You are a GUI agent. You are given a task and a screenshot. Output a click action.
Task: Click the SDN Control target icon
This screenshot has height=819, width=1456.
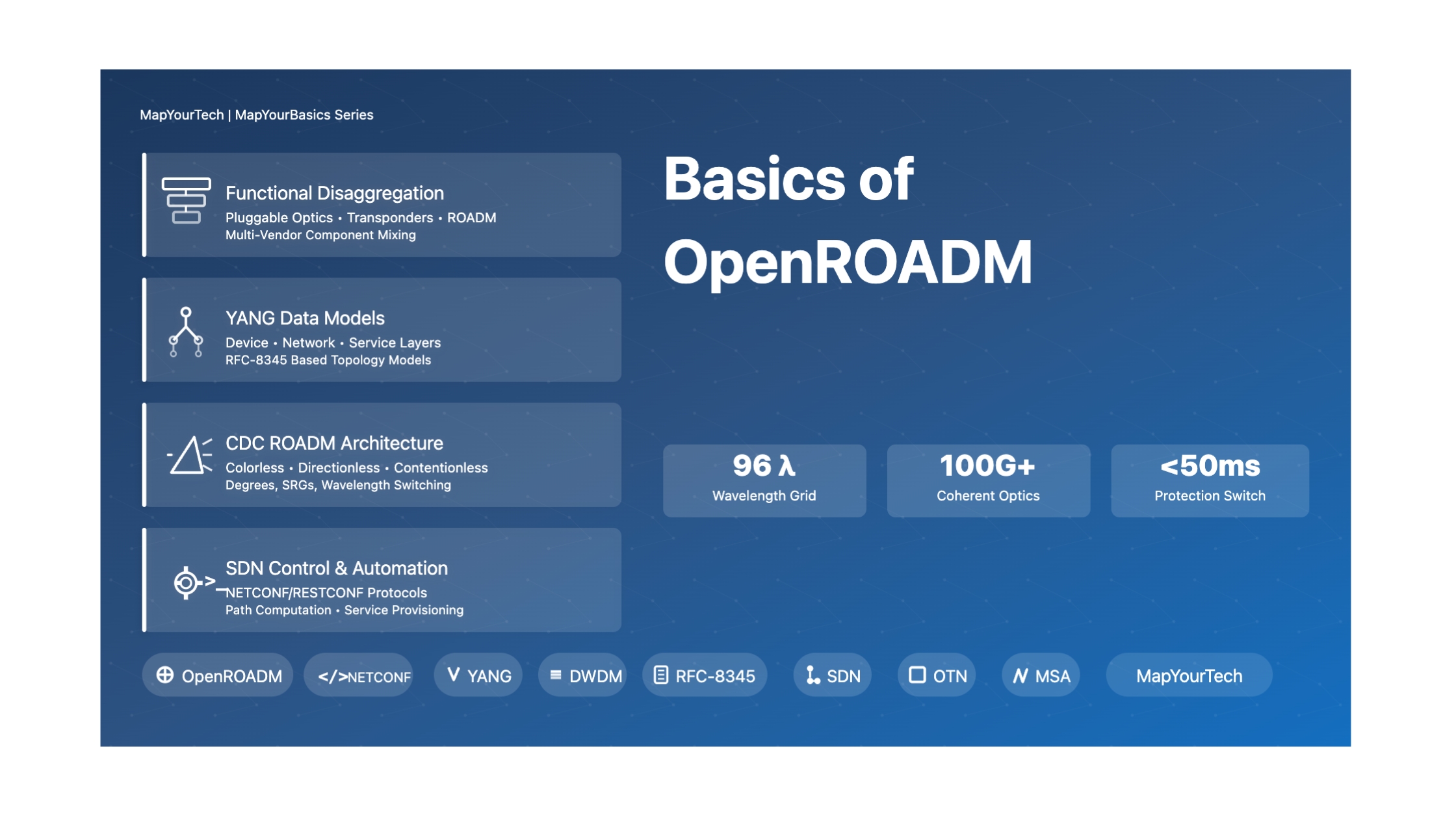pyautogui.click(x=187, y=582)
